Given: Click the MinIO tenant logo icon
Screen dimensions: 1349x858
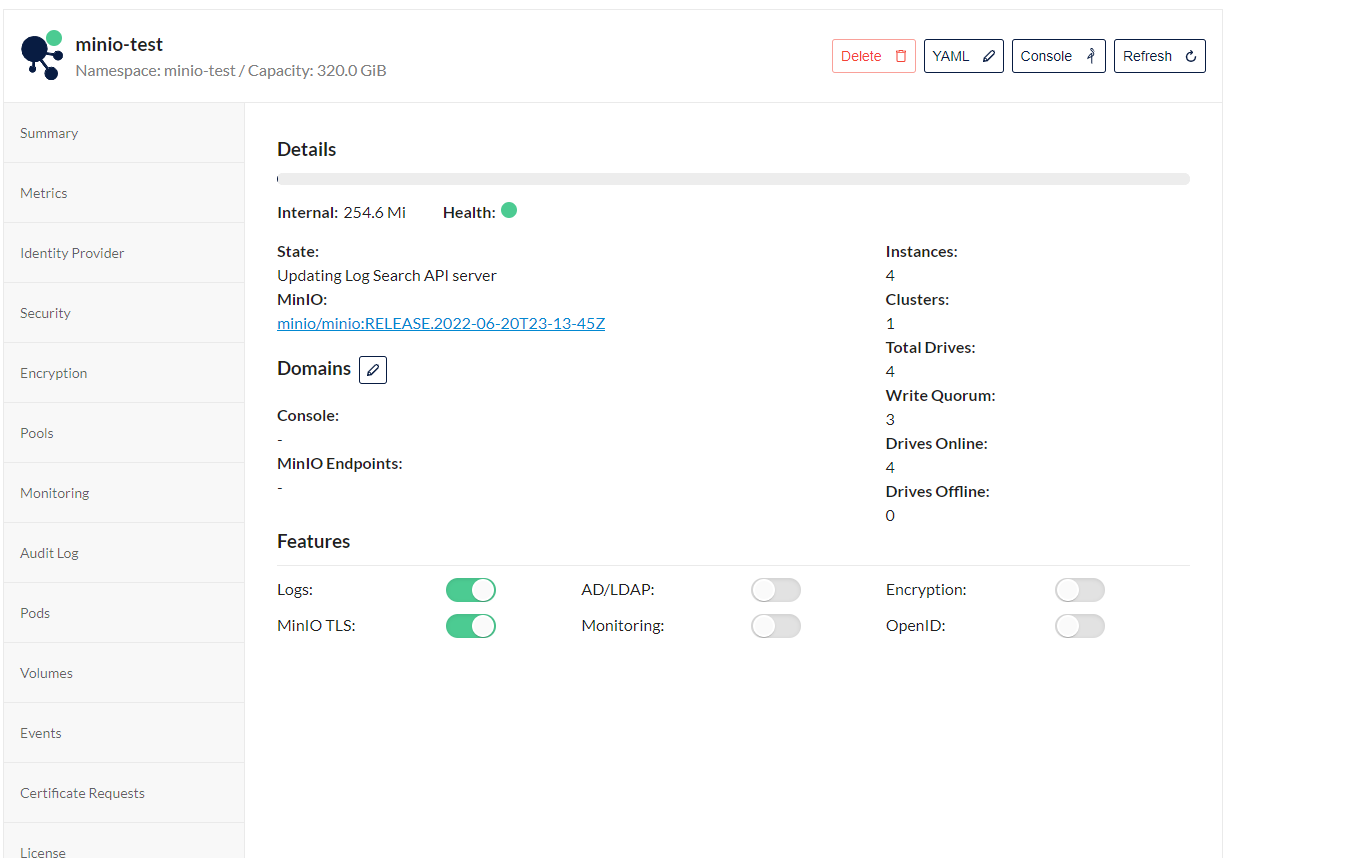Looking at the screenshot, I should pos(42,55).
